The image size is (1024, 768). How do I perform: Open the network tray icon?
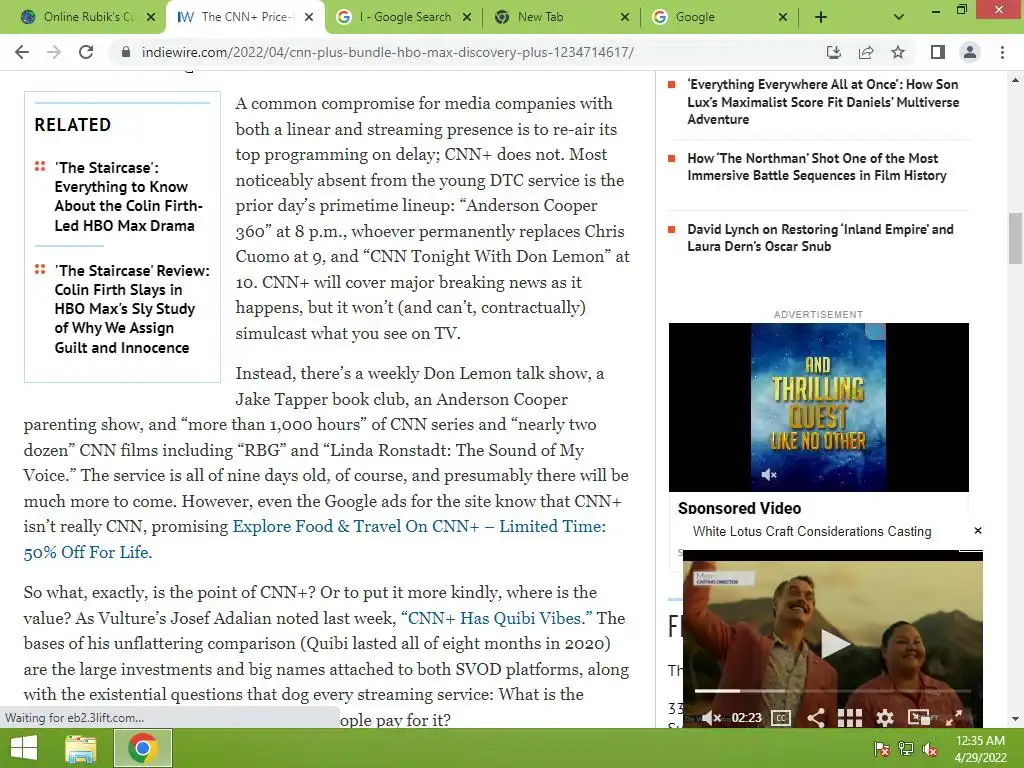tap(906, 749)
